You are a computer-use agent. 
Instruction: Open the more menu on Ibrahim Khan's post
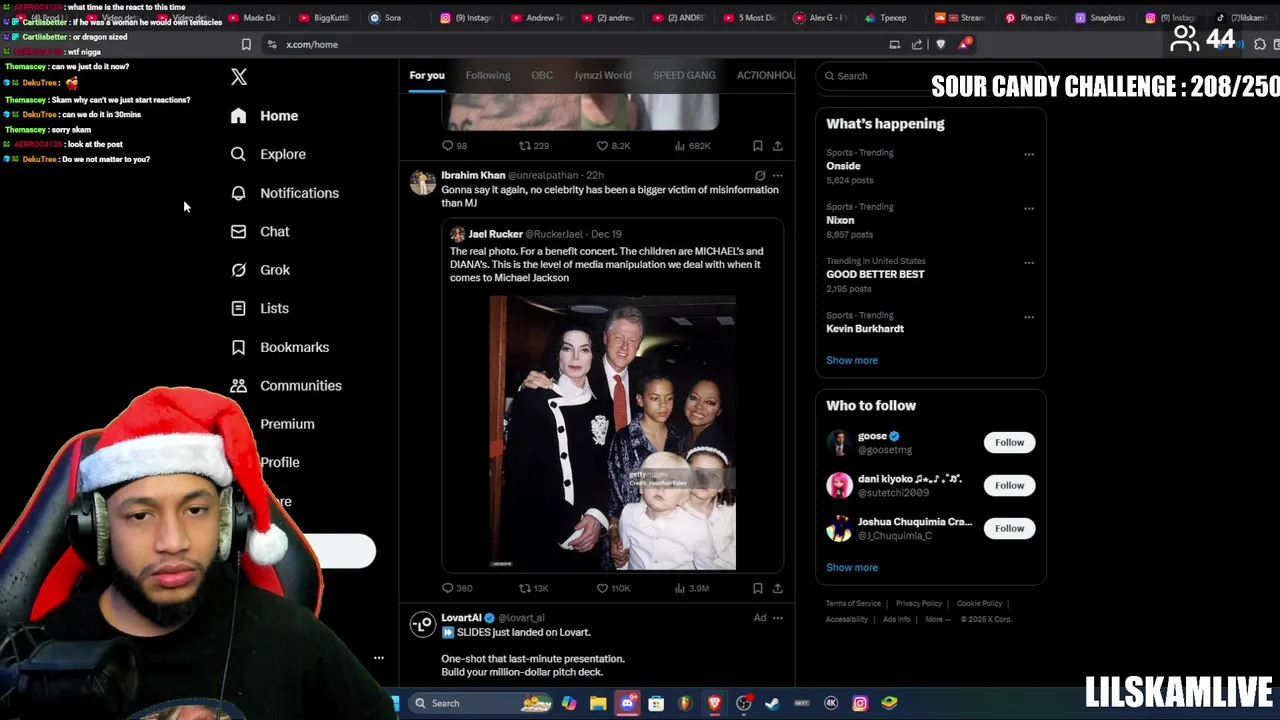click(778, 175)
